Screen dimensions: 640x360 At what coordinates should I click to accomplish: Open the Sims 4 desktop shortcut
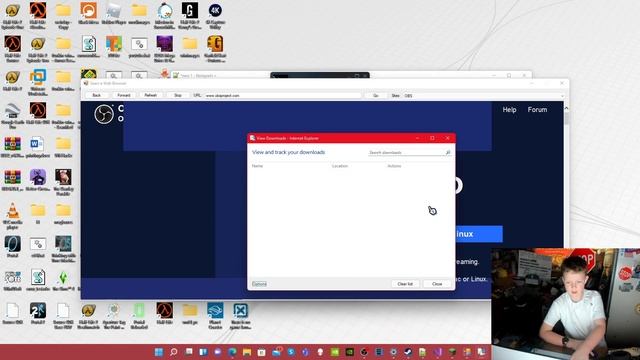coord(63,280)
